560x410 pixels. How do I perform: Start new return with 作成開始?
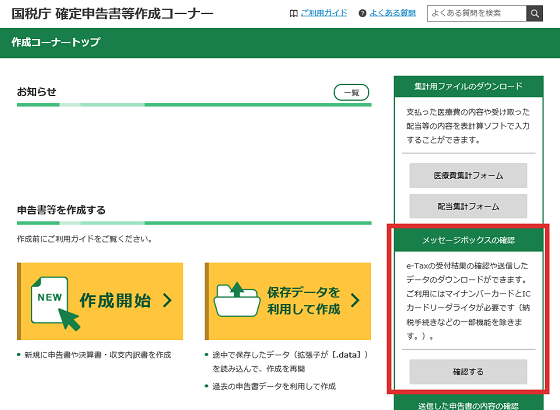point(100,301)
